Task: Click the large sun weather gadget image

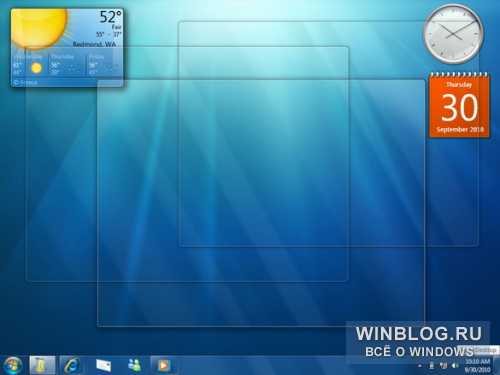Action: coord(39,28)
